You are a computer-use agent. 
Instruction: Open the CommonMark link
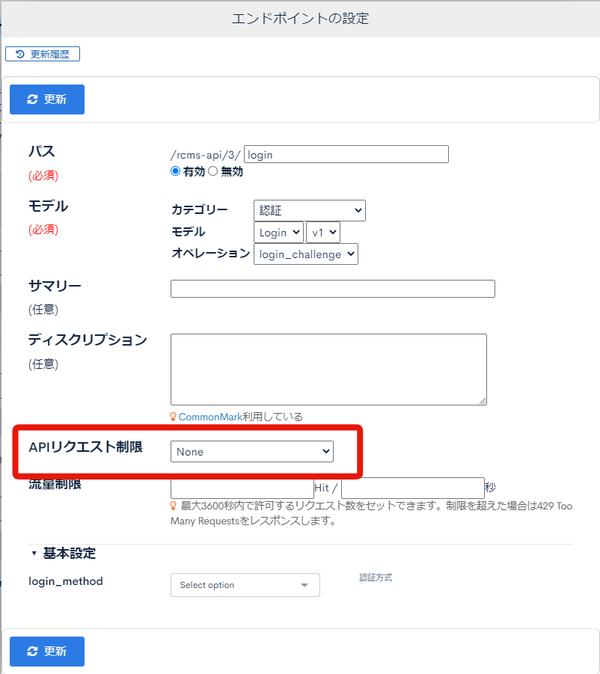pos(210,417)
